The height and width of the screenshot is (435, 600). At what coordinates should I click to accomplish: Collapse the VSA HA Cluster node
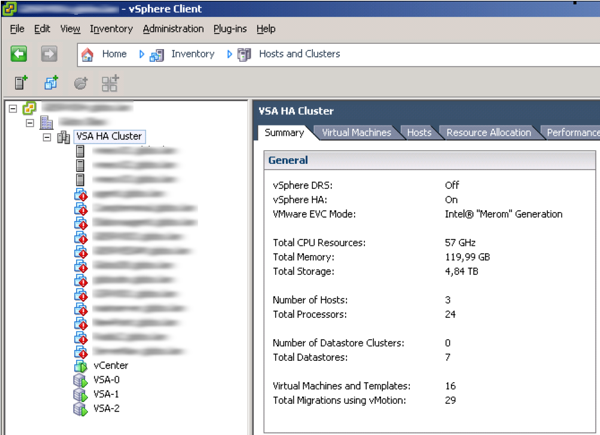47,137
